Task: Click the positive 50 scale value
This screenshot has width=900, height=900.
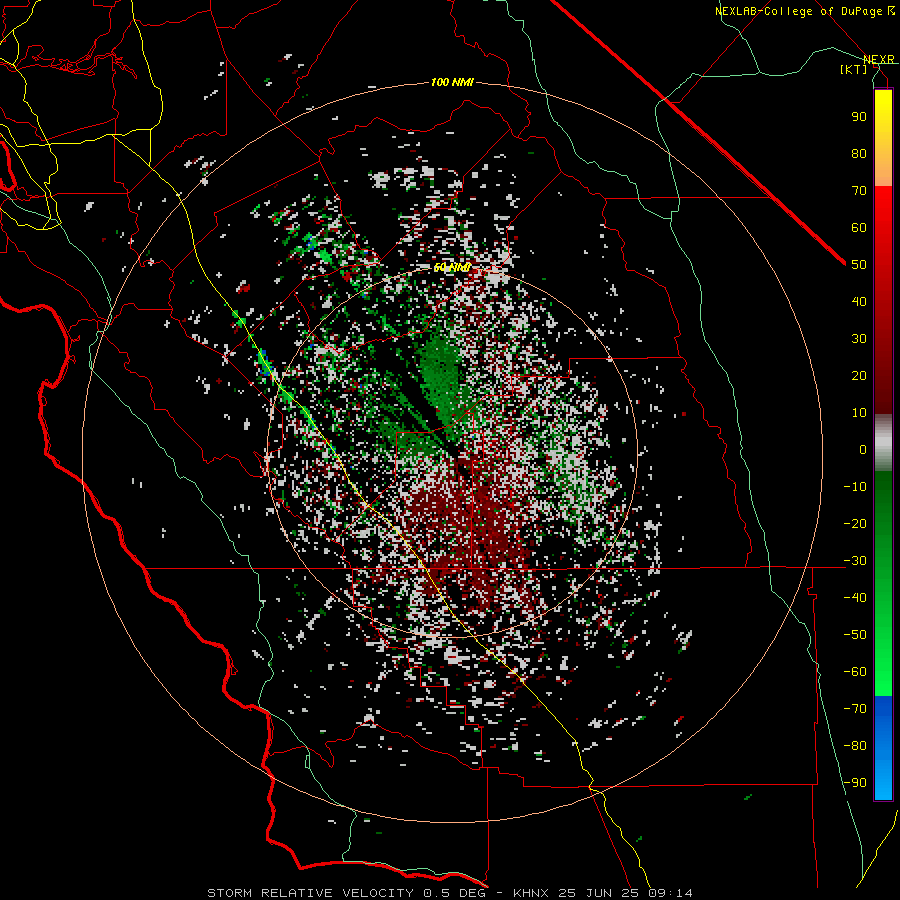Action: [x=859, y=265]
